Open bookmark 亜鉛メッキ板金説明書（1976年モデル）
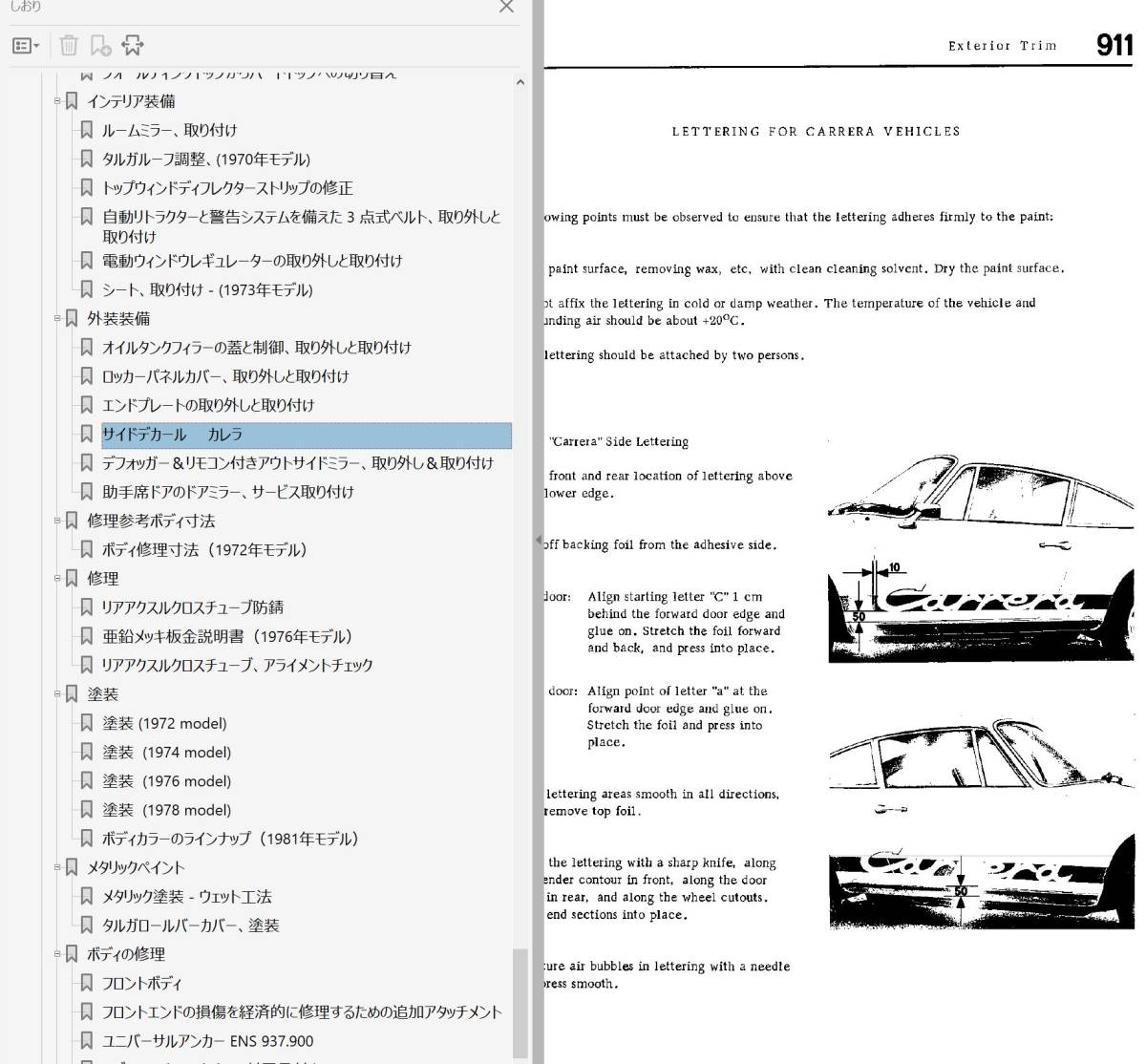 (x=227, y=636)
